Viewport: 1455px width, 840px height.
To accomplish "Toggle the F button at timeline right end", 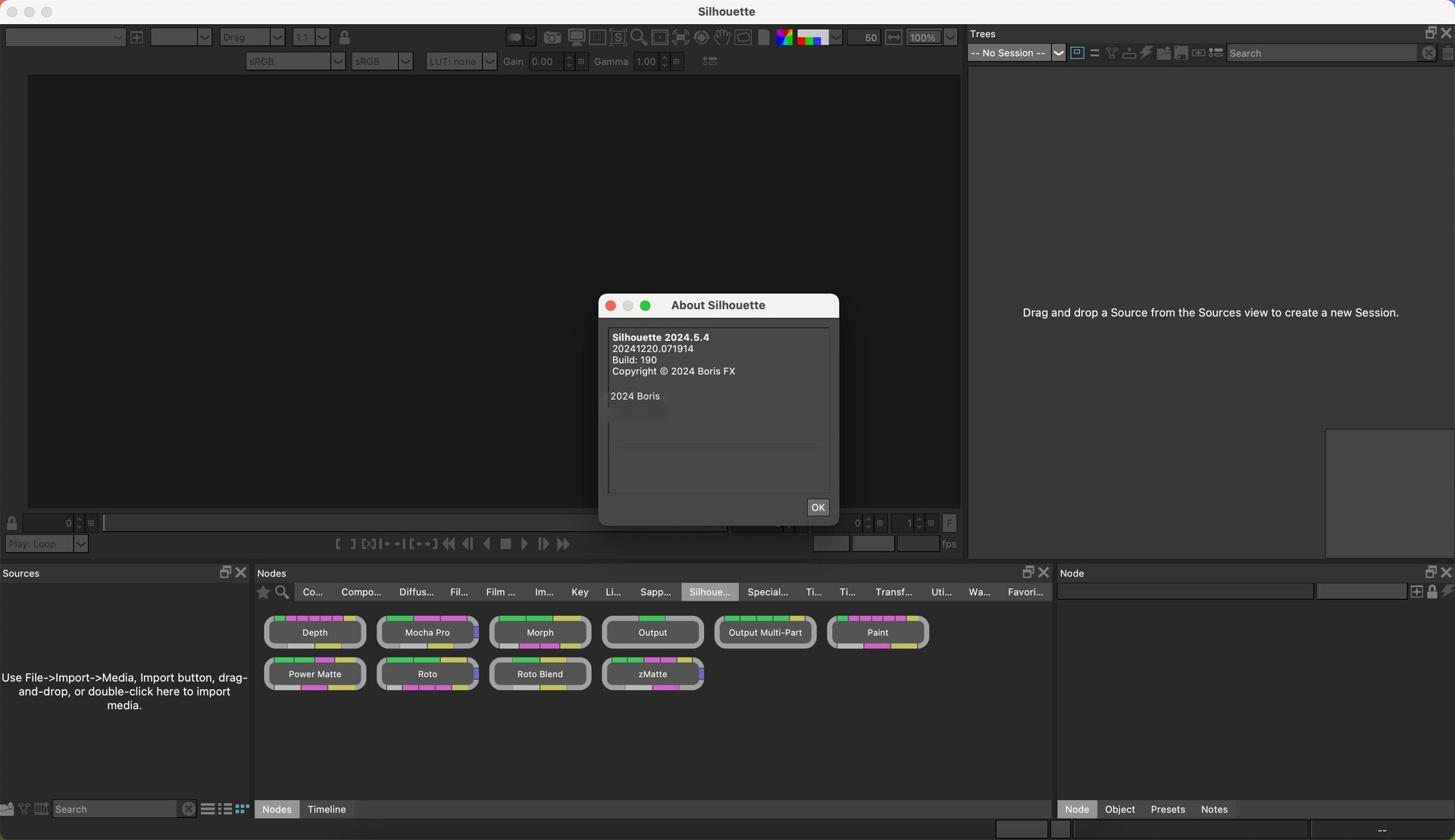I will [950, 523].
